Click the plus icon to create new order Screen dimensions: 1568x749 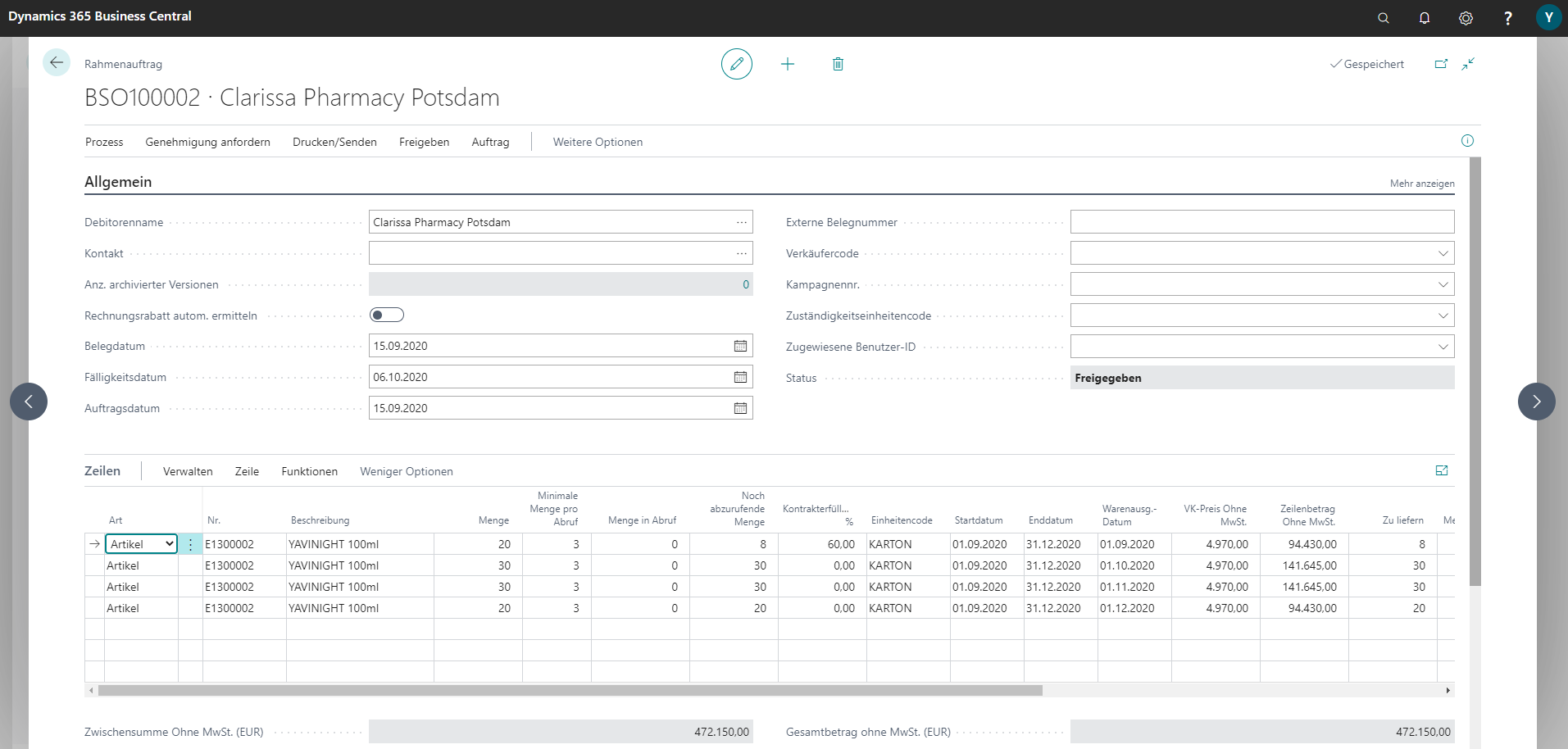787,64
